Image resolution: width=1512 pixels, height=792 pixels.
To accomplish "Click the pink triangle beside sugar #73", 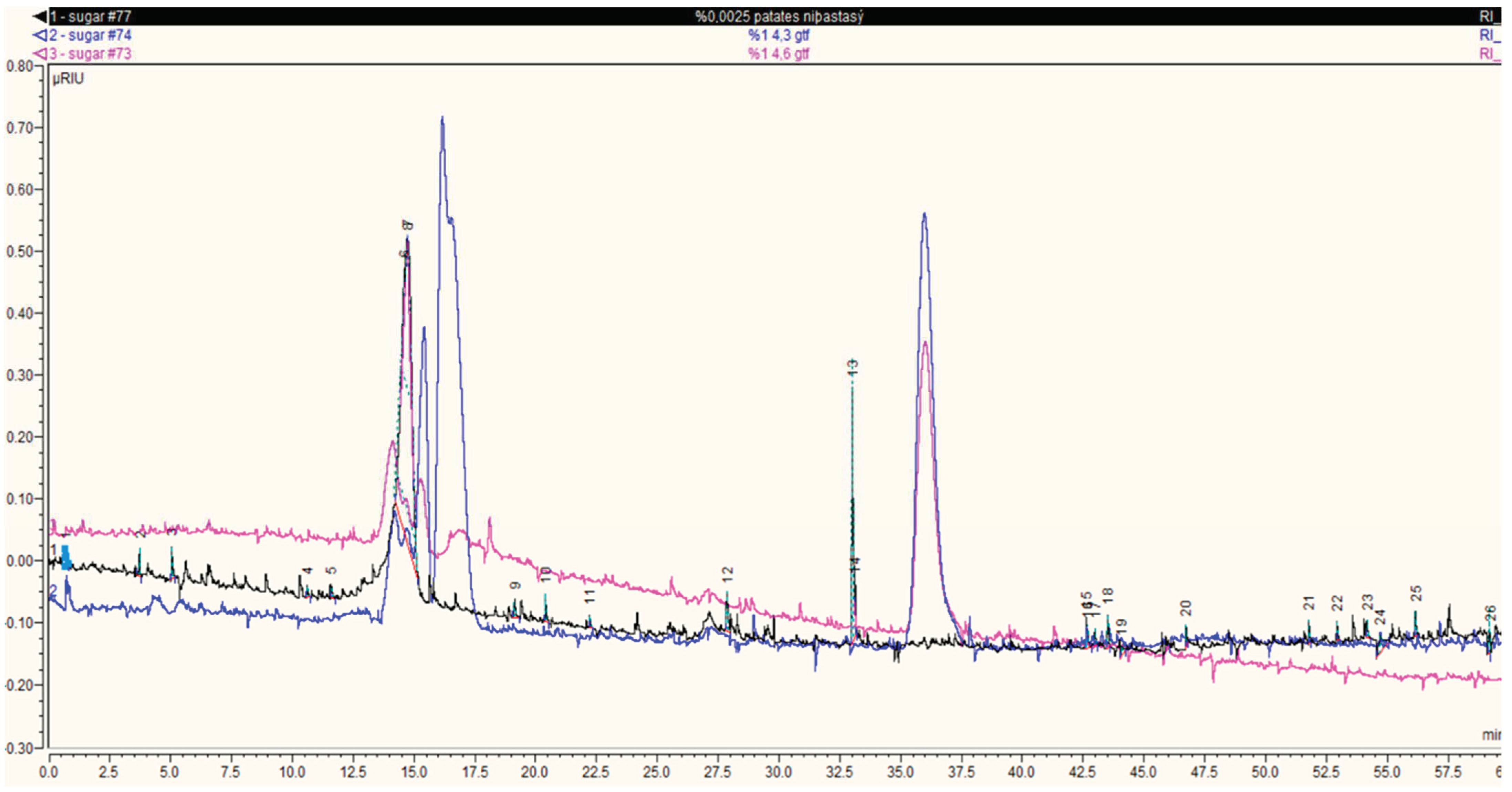I will pyautogui.click(x=40, y=54).
